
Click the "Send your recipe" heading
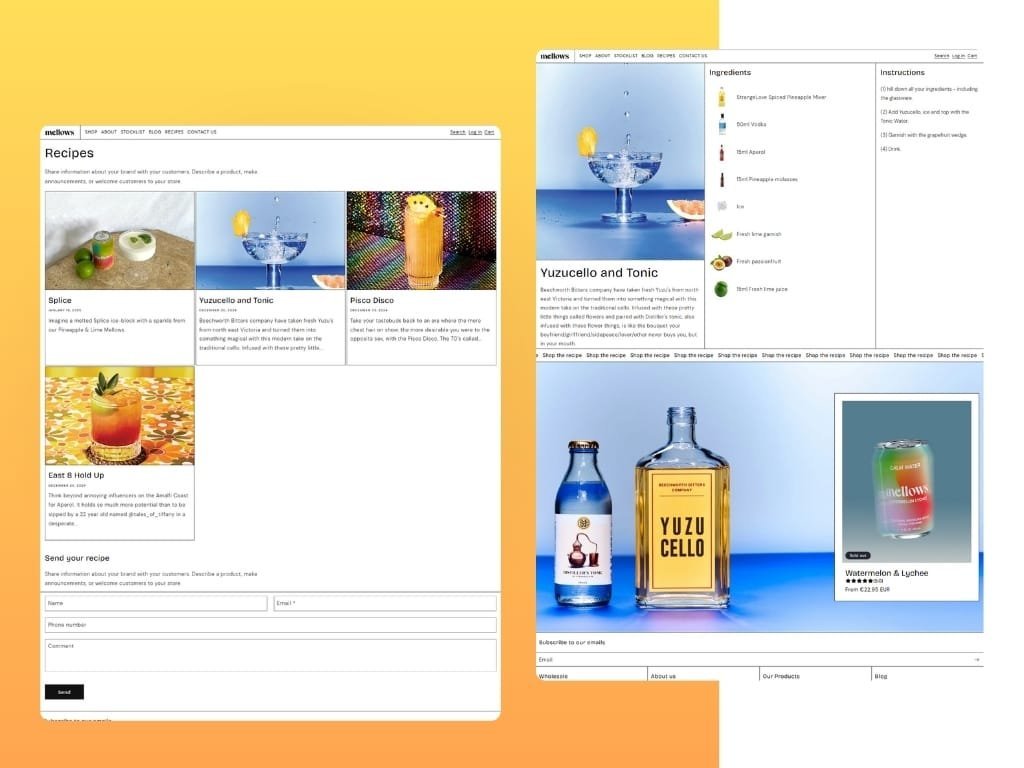pos(77,558)
